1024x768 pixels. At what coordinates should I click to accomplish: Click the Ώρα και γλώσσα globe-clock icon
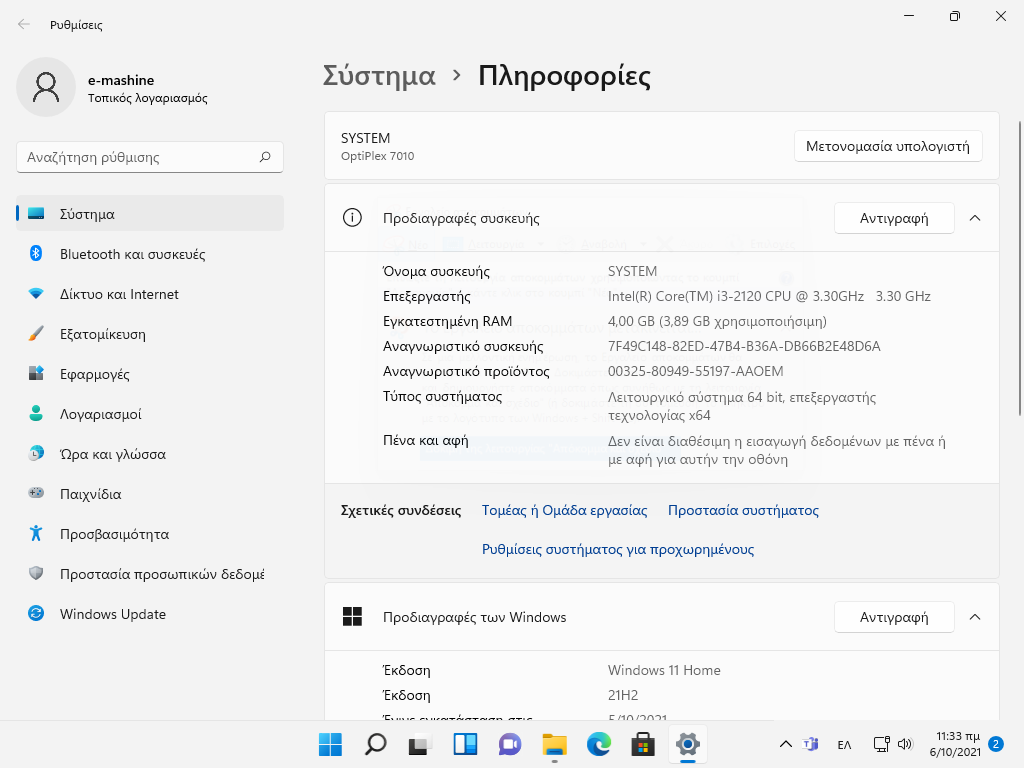[36, 453]
